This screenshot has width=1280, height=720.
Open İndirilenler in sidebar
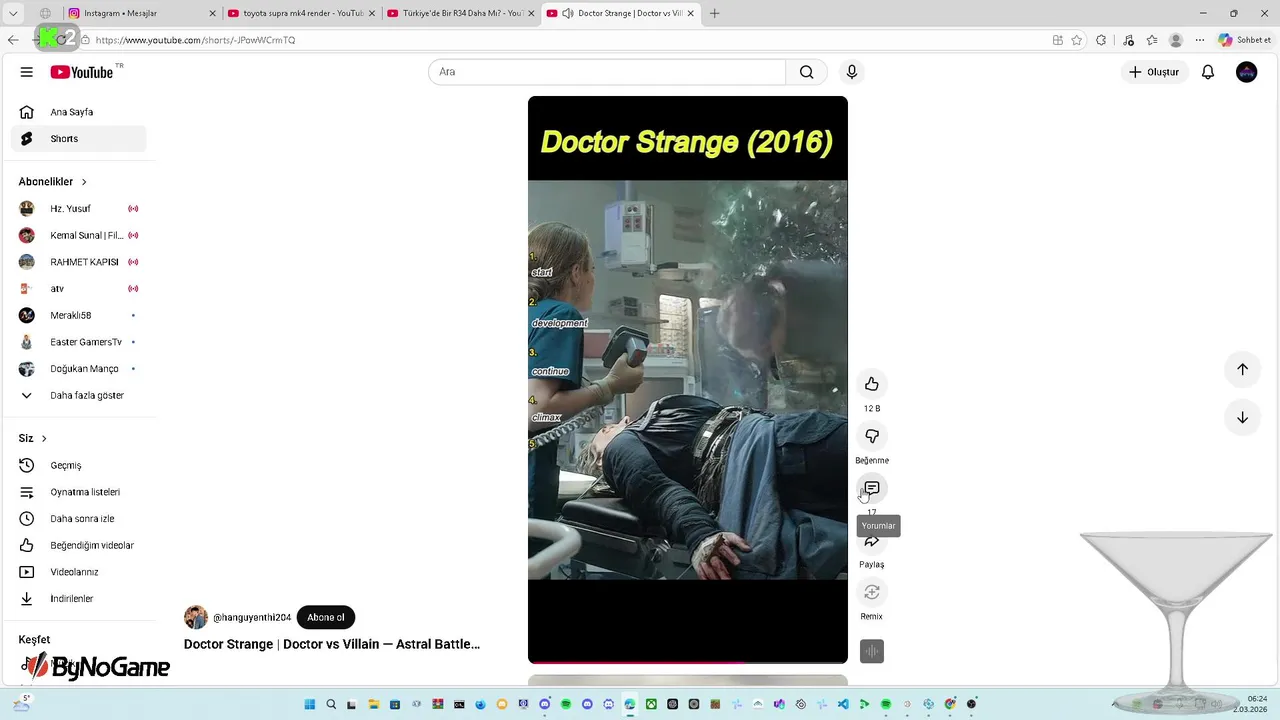click(79, 599)
